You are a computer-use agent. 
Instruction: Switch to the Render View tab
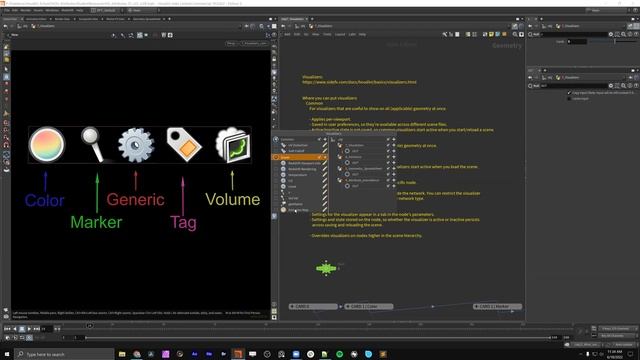pos(62,19)
